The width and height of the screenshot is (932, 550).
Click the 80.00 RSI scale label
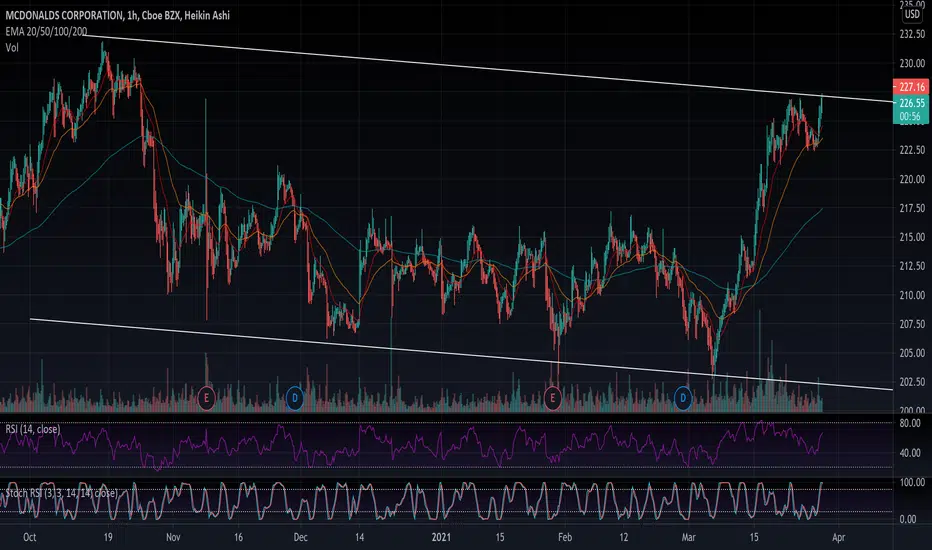[x=910, y=423]
